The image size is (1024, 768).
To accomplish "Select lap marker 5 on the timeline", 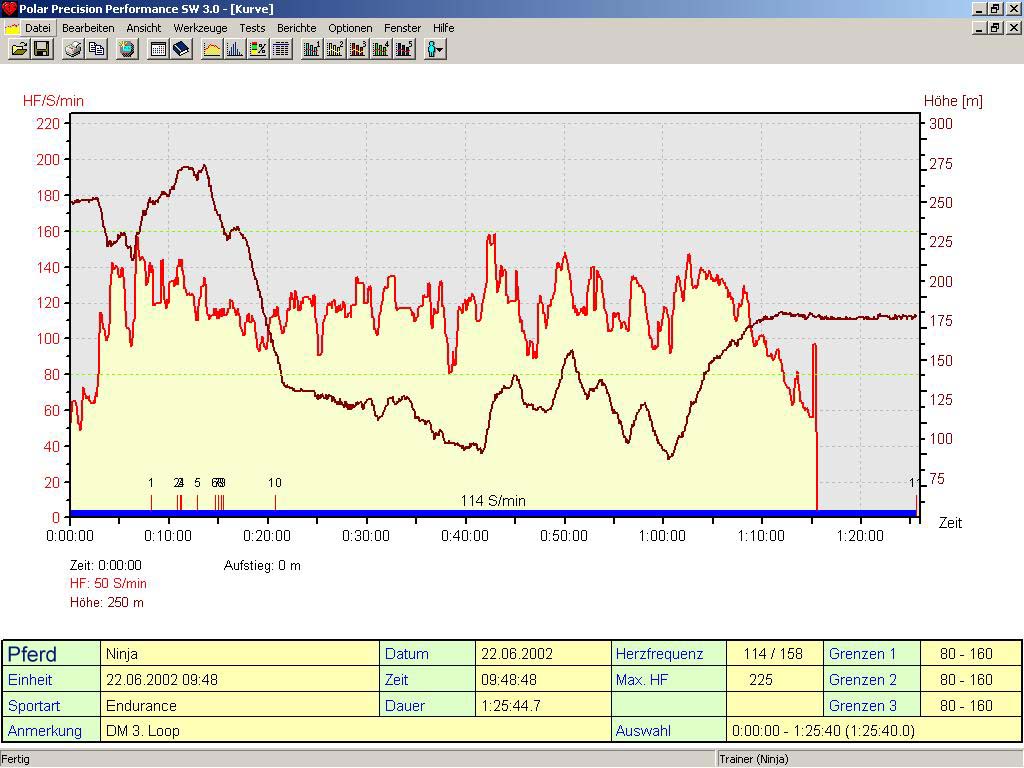I will tap(197, 483).
